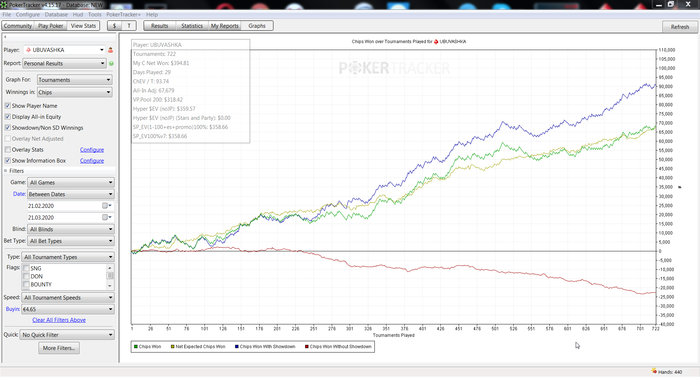Open the Database menu

point(56,14)
